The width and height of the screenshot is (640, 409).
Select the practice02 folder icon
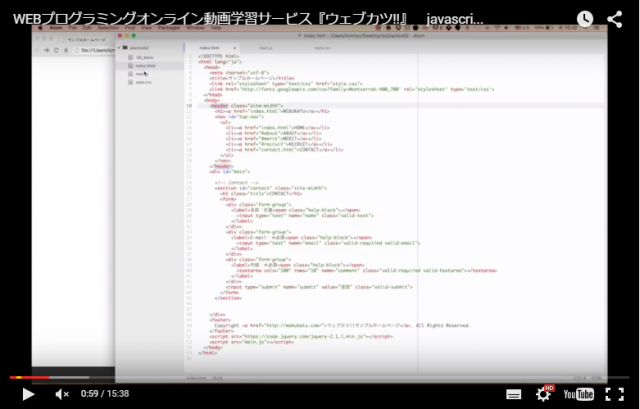[x=125, y=48]
